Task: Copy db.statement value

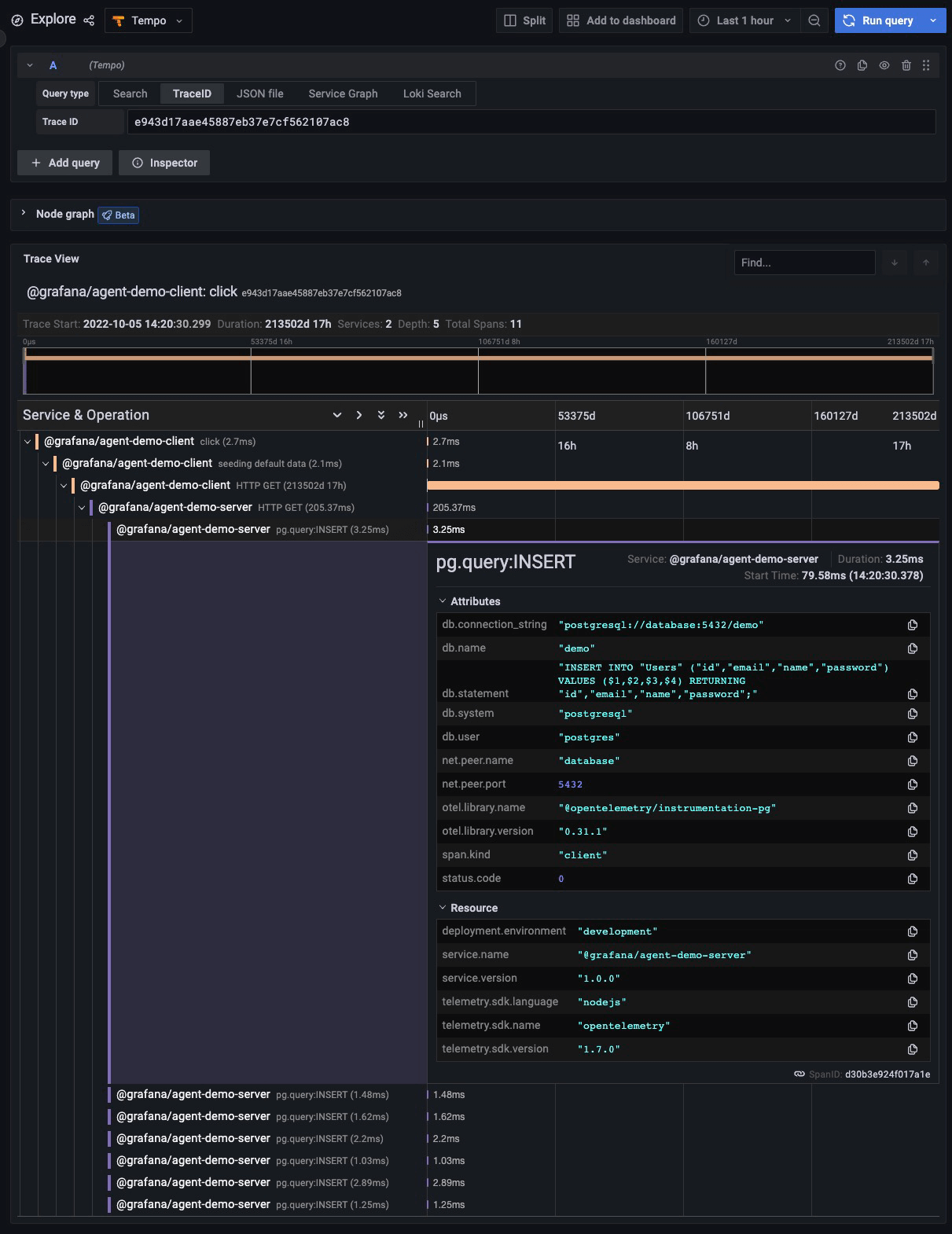Action: tap(913, 694)
